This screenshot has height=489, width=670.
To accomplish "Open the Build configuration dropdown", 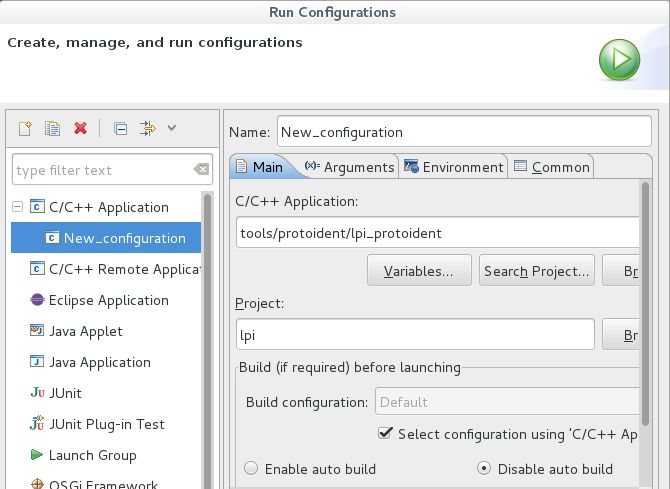I will tap(507, 402).
